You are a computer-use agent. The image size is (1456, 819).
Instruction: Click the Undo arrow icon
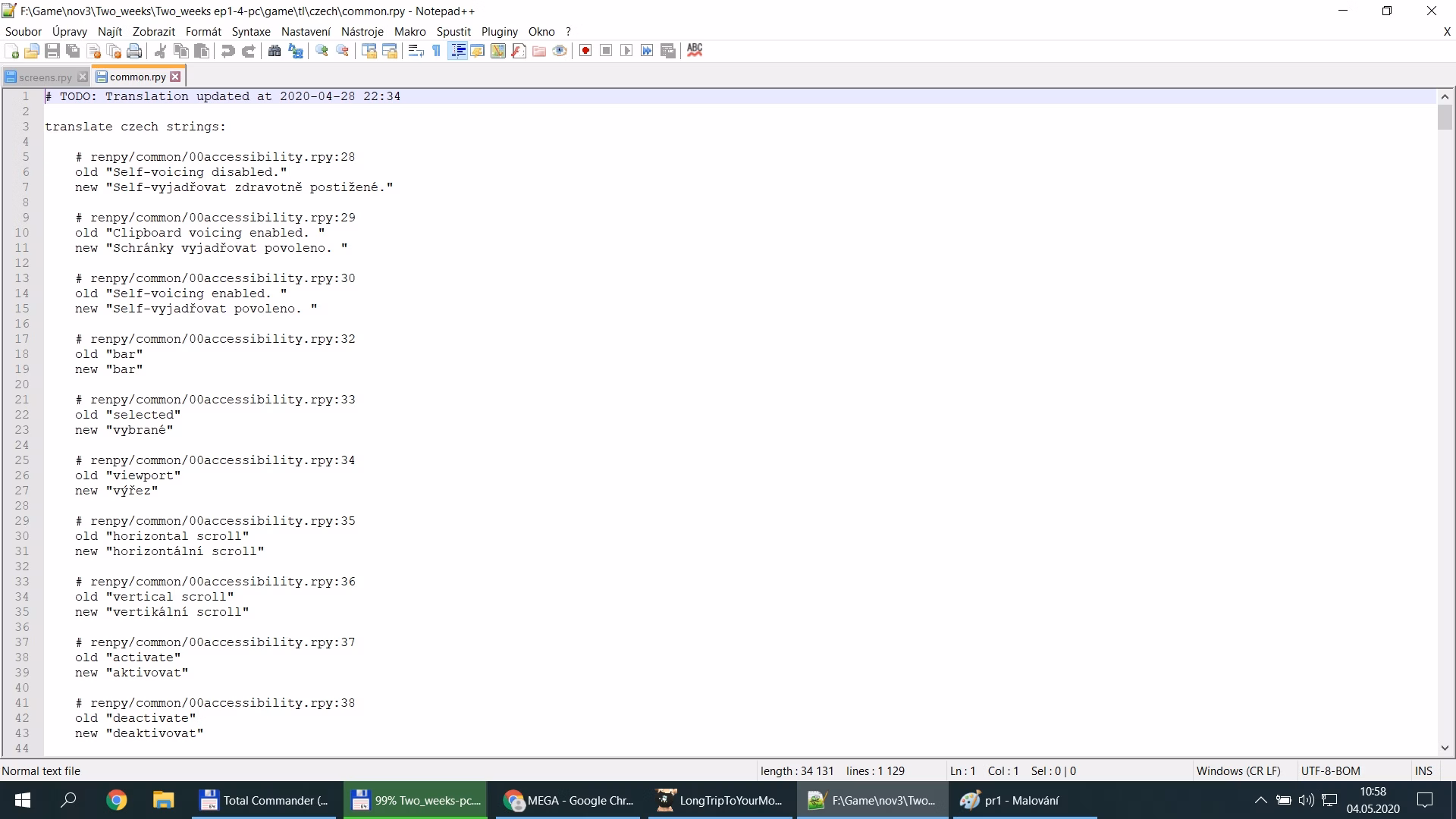click(x=227, y=51)
